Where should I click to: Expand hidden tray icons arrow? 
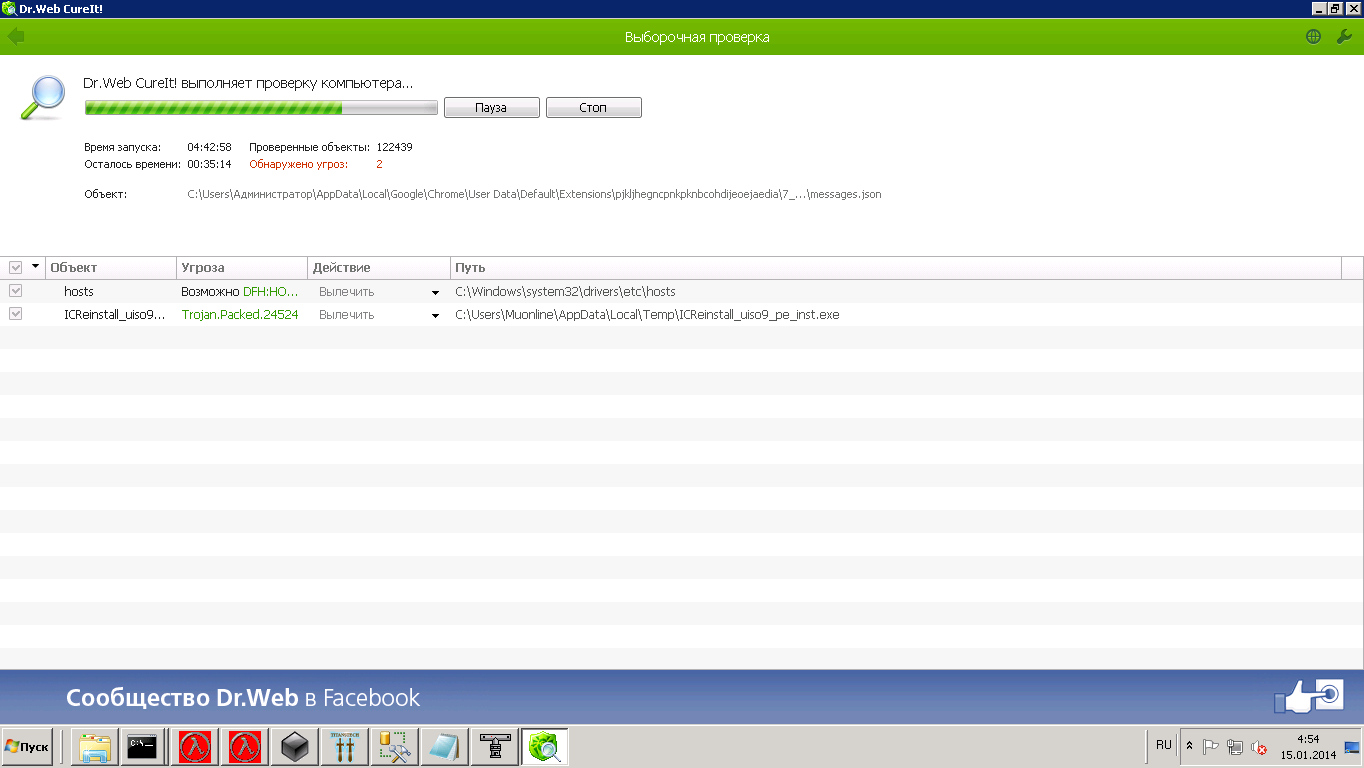(x=1189, y=746)
